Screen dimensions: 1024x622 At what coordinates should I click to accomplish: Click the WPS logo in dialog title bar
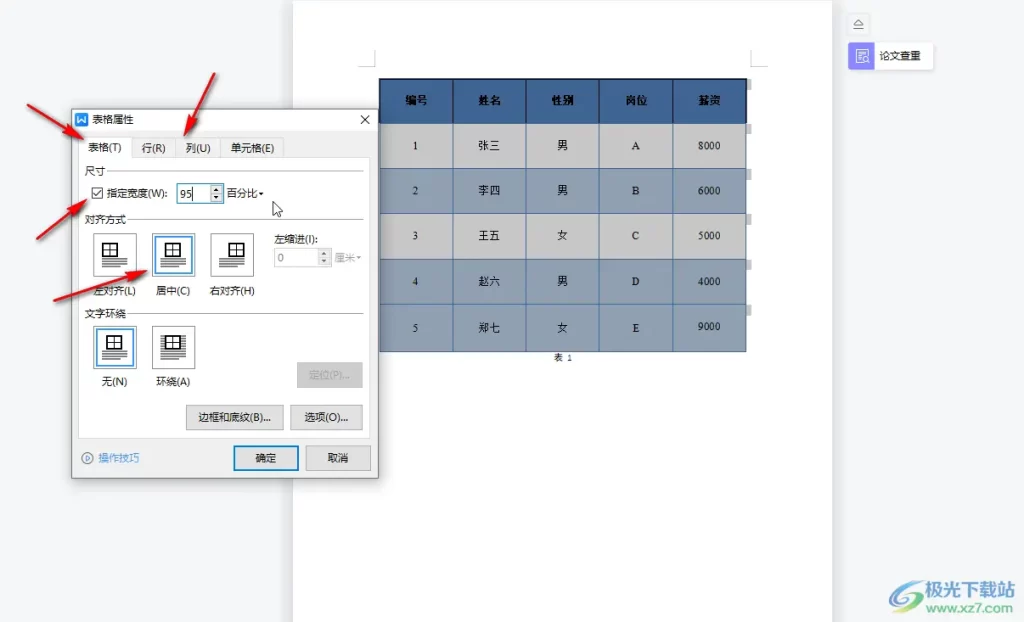click(x=84, y=118)
